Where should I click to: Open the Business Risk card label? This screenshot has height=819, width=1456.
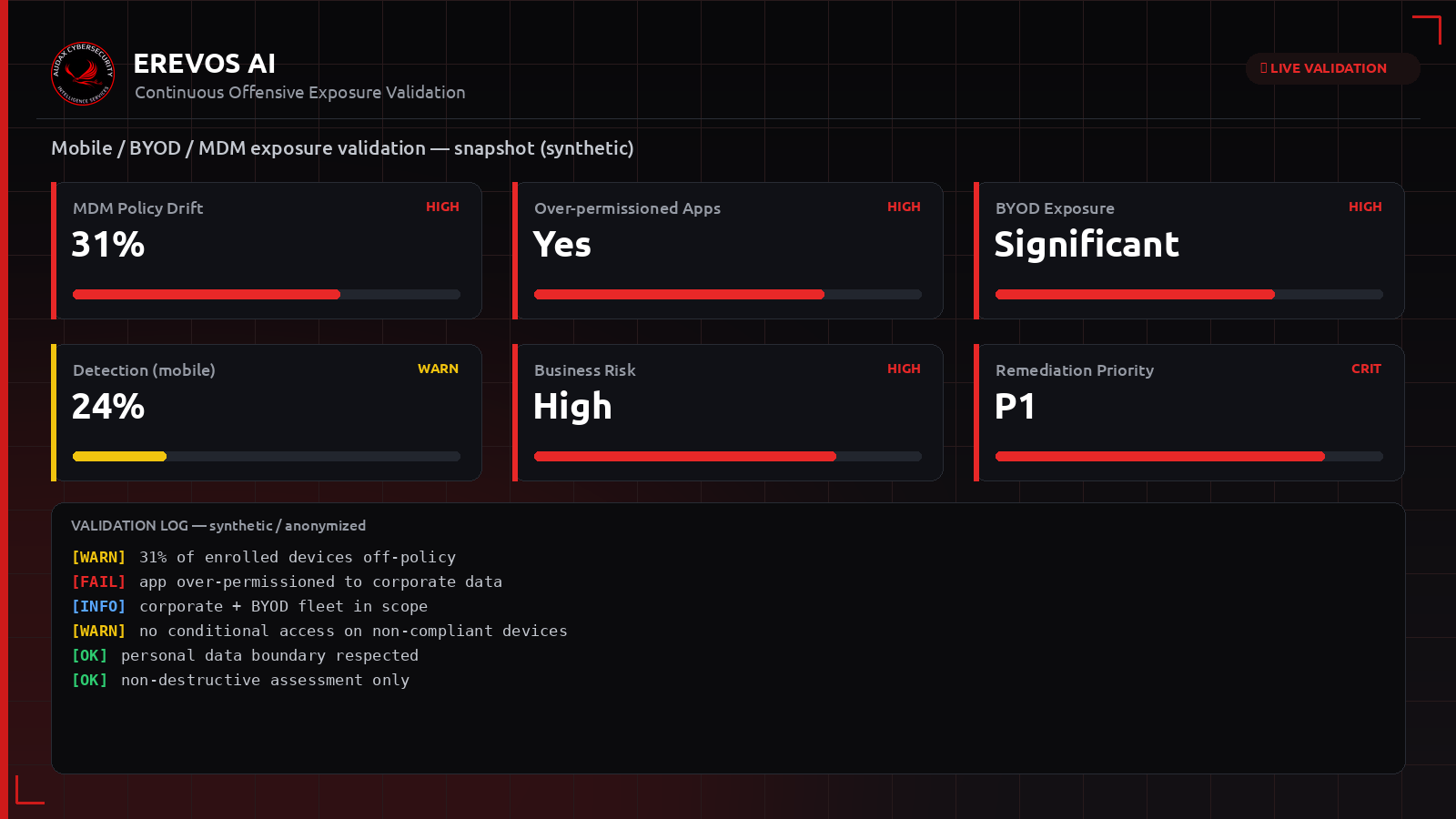tap(585, 370)
